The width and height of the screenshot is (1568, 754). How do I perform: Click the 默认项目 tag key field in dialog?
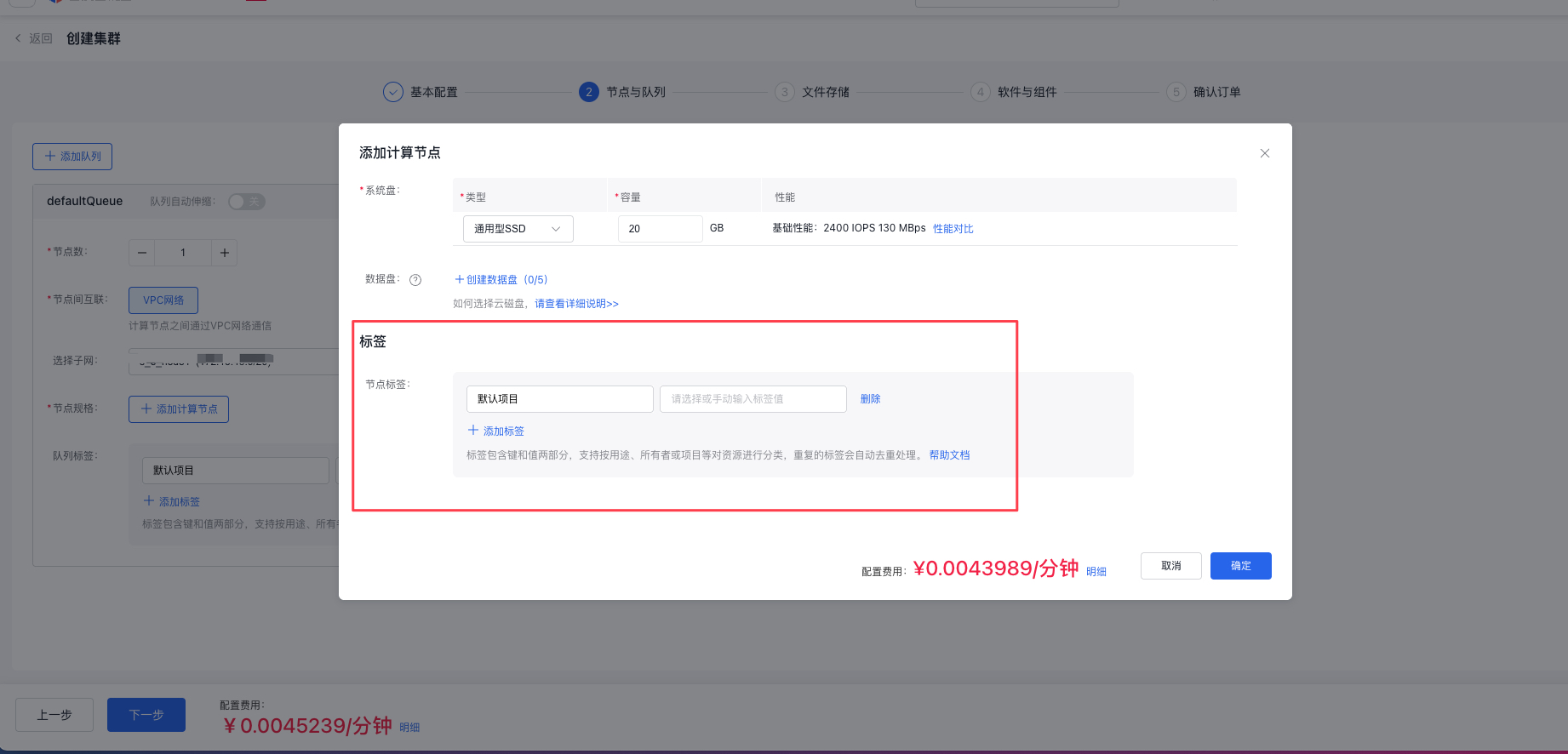[559, 399]
